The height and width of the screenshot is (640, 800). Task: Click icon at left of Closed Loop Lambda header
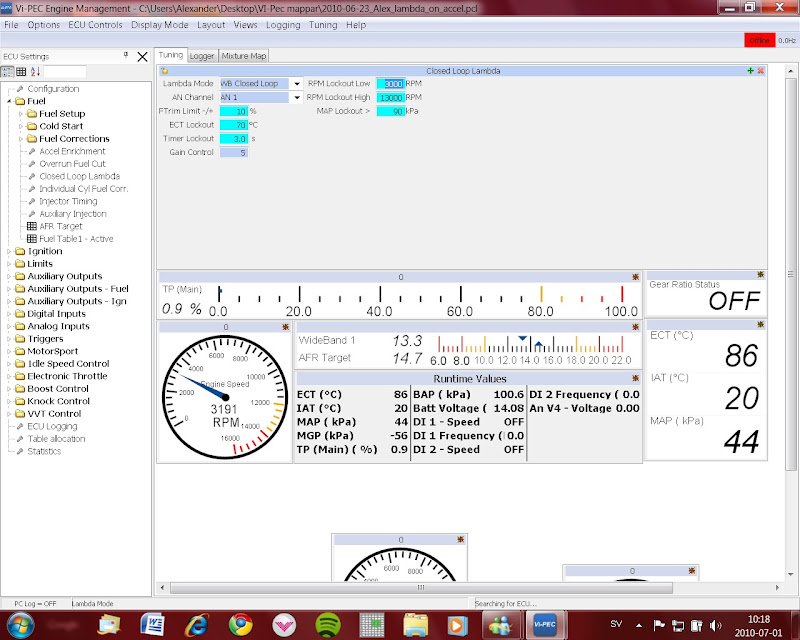click(164, 71)
